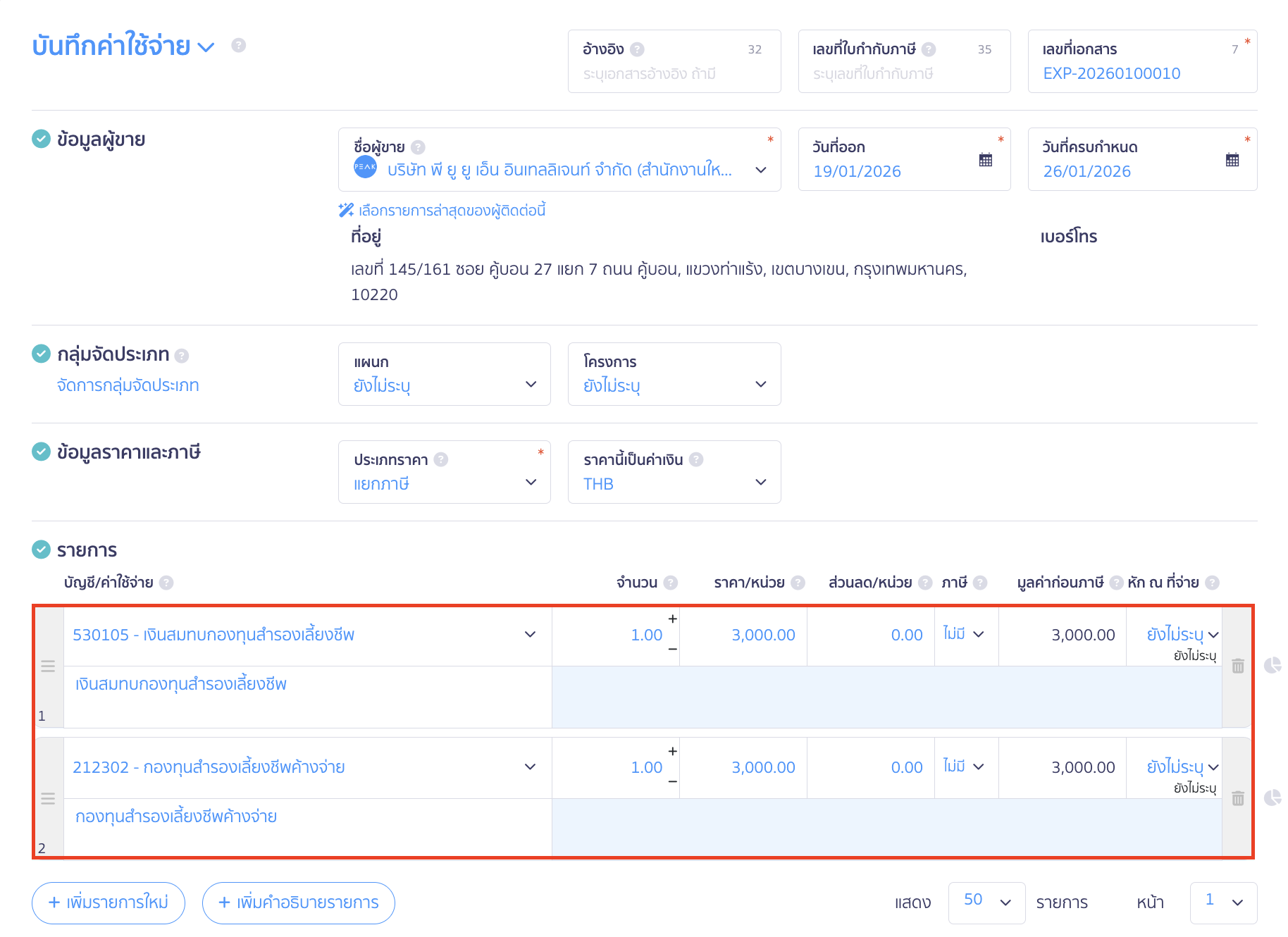Click pie chart icon beside row 2

click(1272, 798)
